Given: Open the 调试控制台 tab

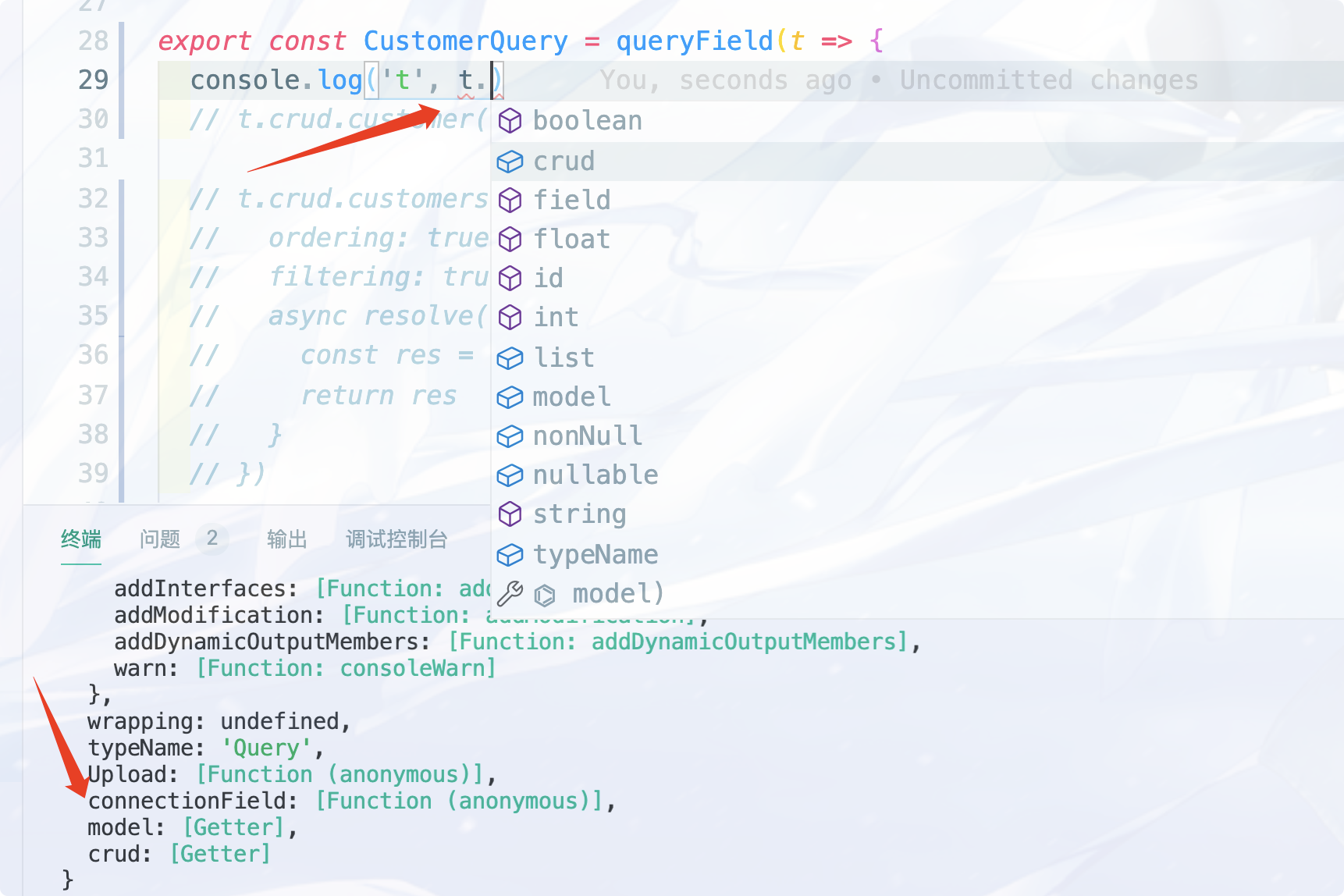Looking at the screenshot, I should click(x=396, y=539).
